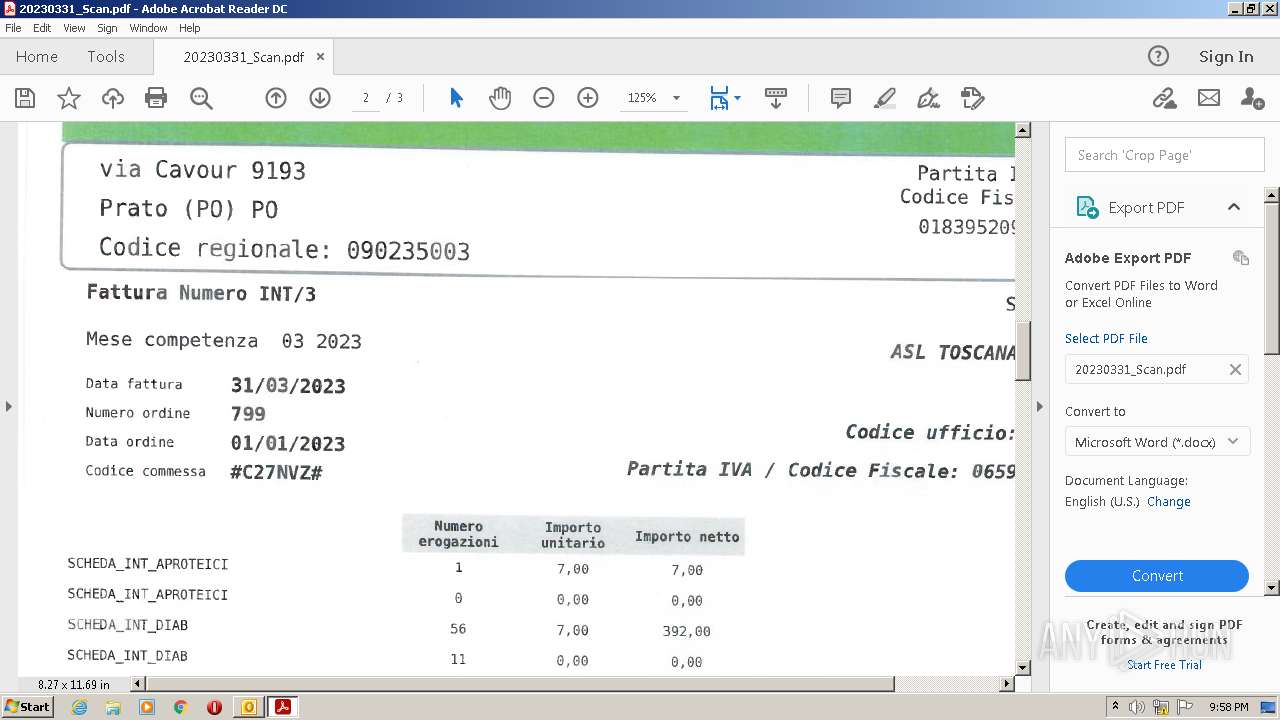Click the Search 'Crop Page' field
The height and width of the screenshot is (720, 1280).
[x=1164, y=155]
